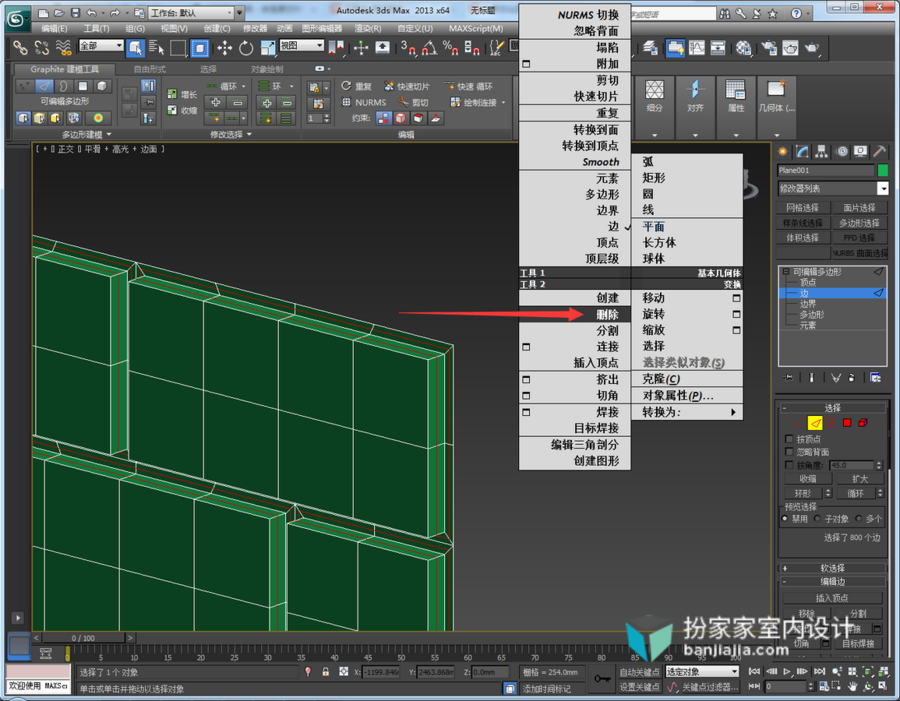Choose the Select and Scale tool
Viewport: 900px width, 701px height.
pos(268,48)
